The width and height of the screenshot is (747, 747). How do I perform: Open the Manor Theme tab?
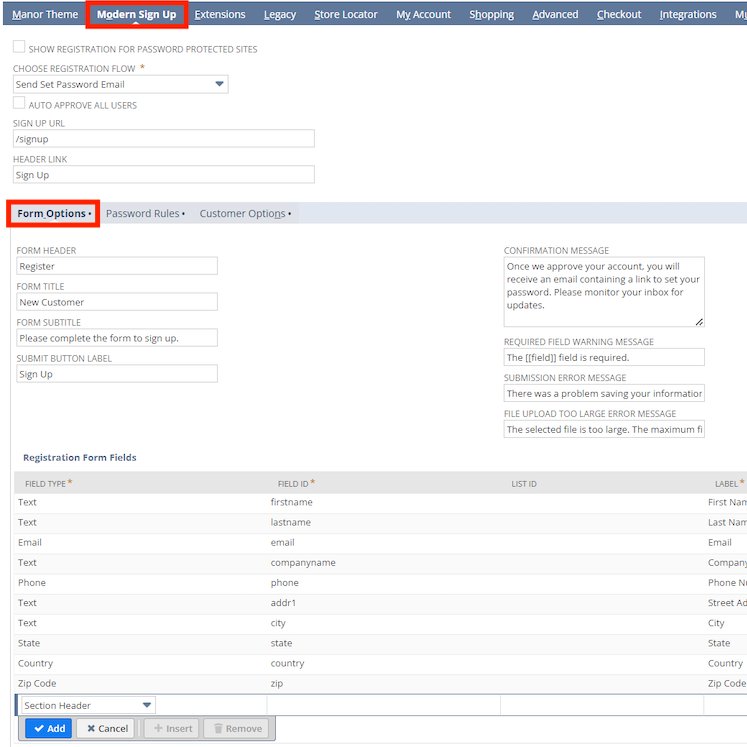point(45,14)
